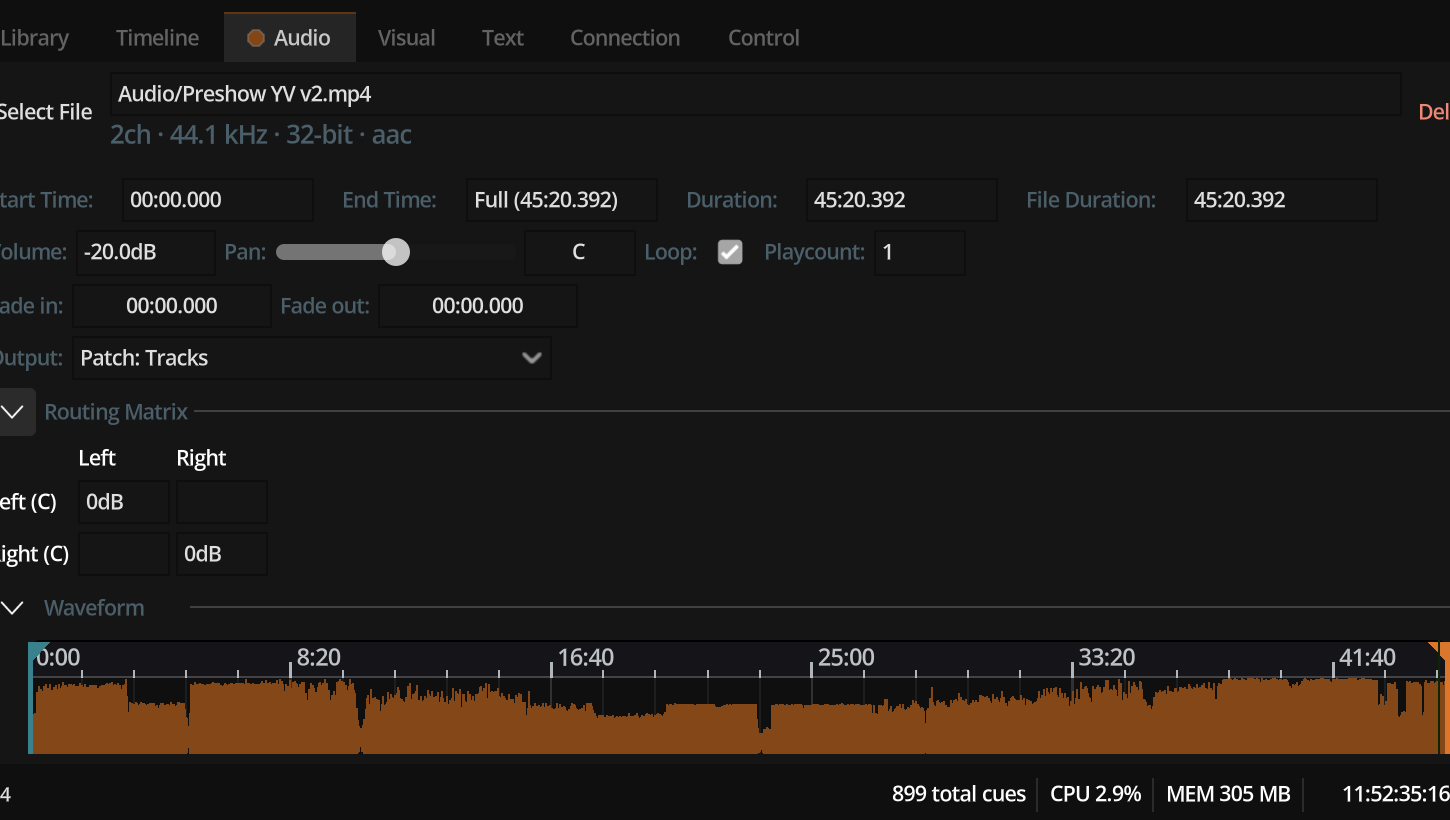1450x820 pixels.
Task: Edit the Left-to-Left 0dB routing cell
Action: pyautogui.click(x=124, y=502)
